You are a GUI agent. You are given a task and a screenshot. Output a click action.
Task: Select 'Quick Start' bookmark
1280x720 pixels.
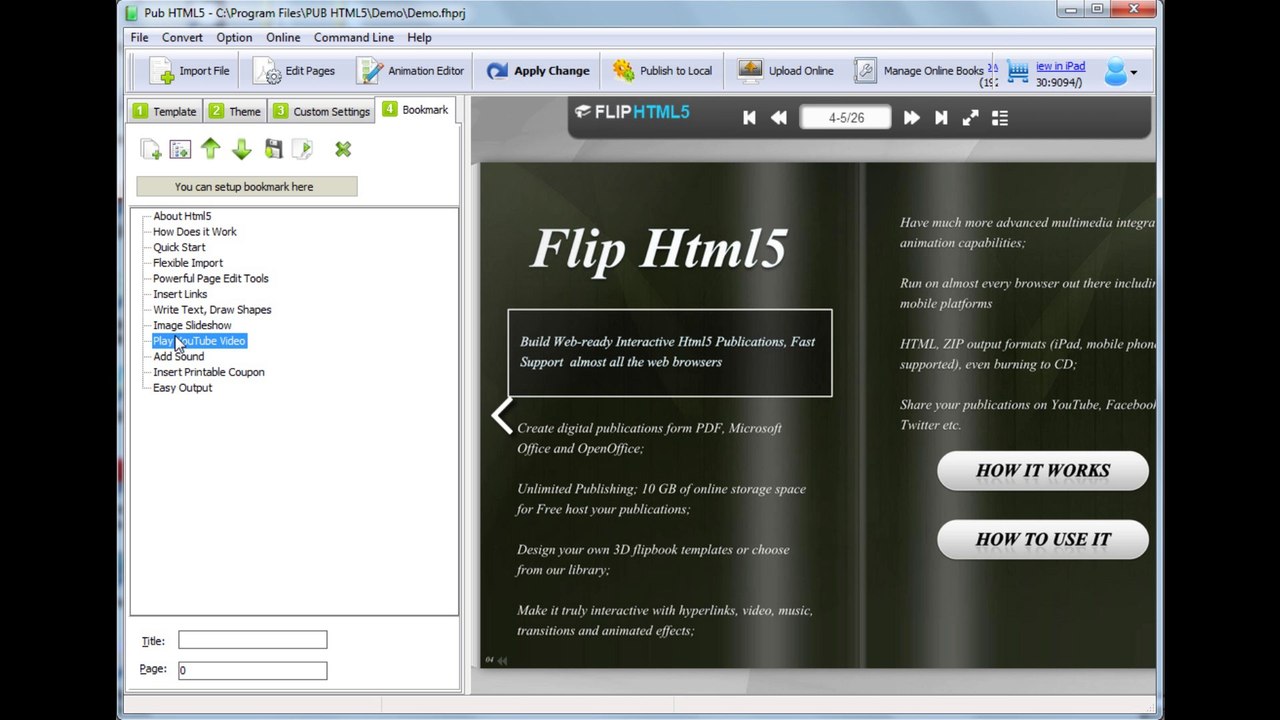click(x=179, y=247)
